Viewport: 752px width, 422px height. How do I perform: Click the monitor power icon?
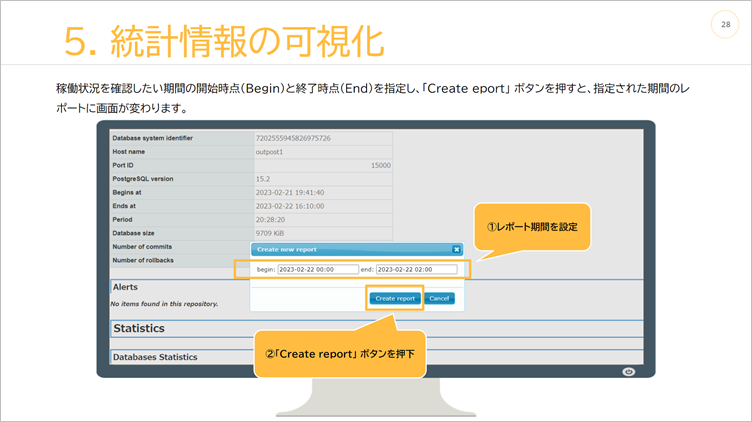(628, 372)
